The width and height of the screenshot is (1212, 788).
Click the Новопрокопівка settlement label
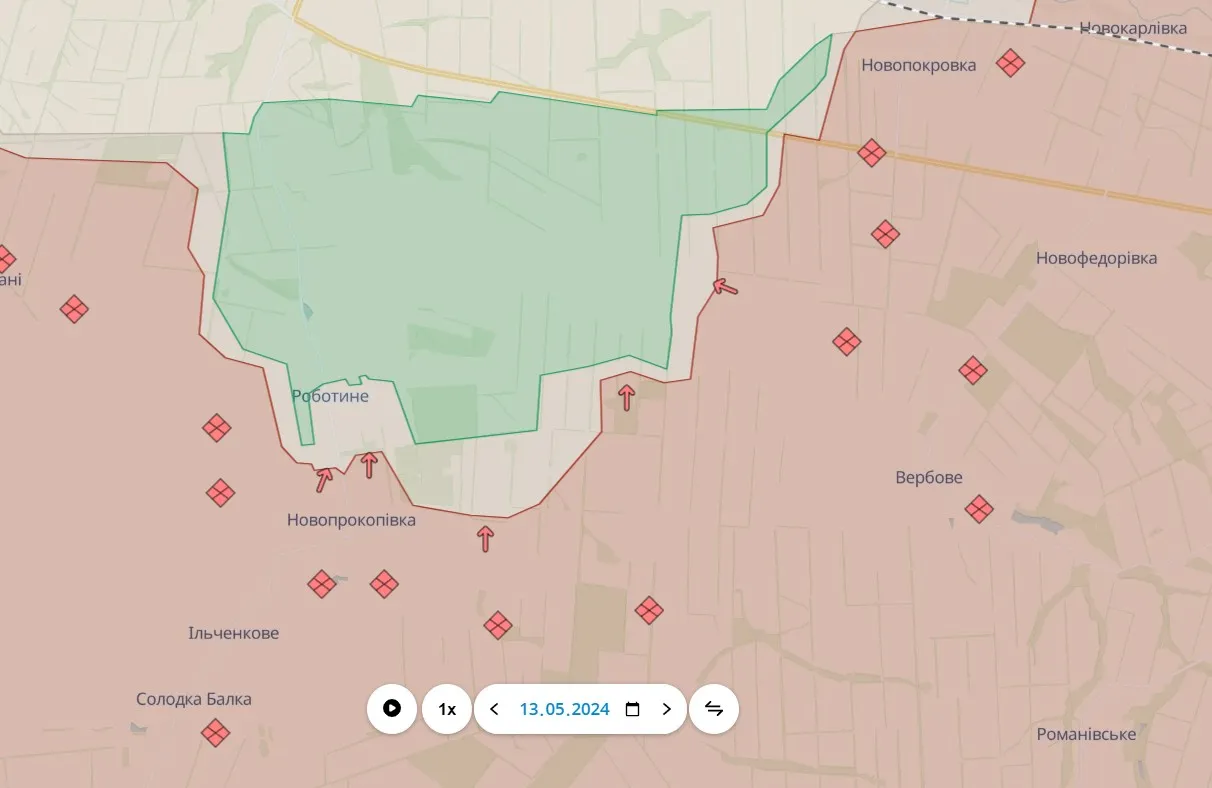click(351, 520)
